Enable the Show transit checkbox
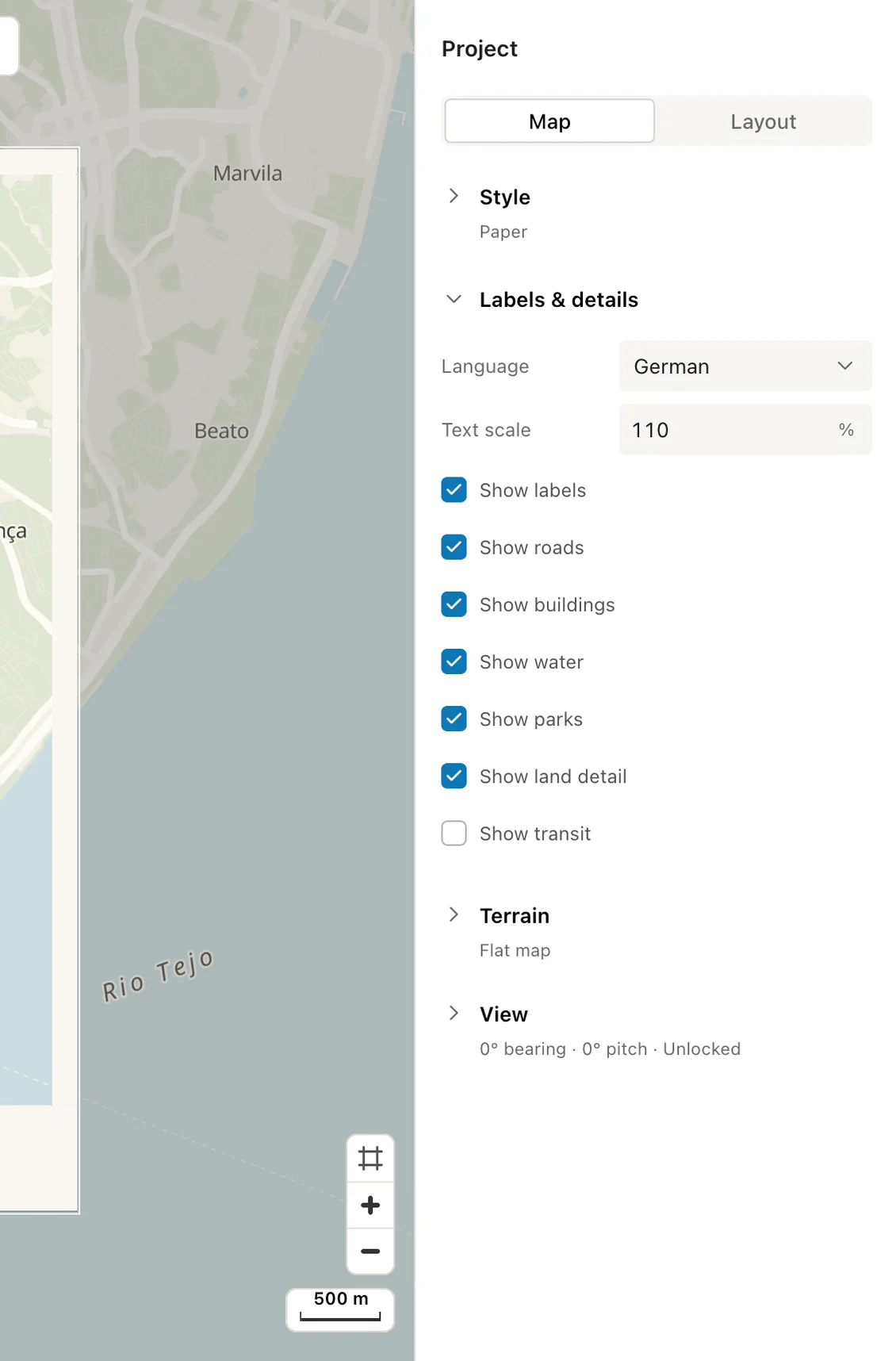Image resolution: width=896 pixels, height=1361 pixels. (x=454, y=833)
